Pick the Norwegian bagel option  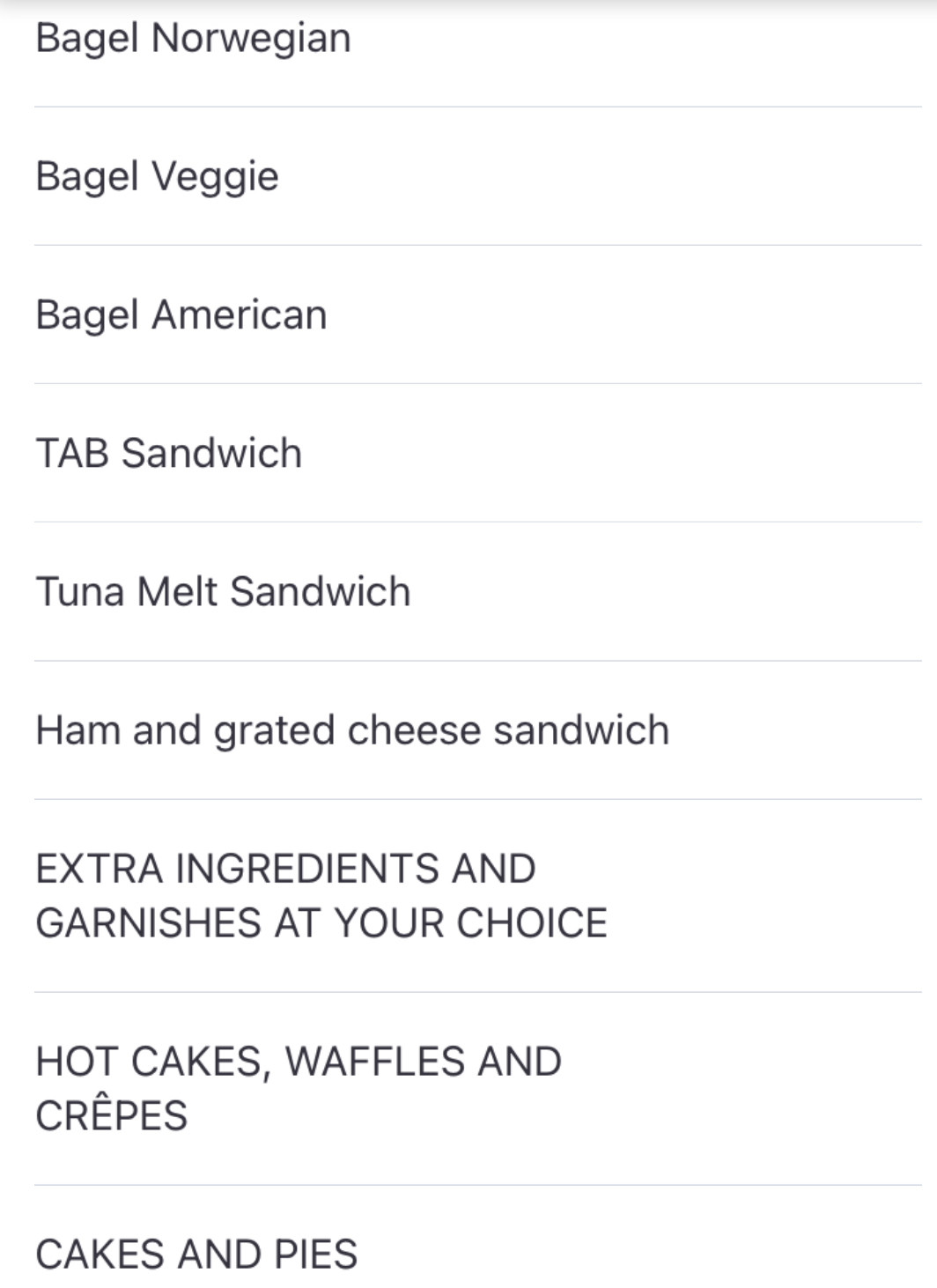tap(193, 39)
